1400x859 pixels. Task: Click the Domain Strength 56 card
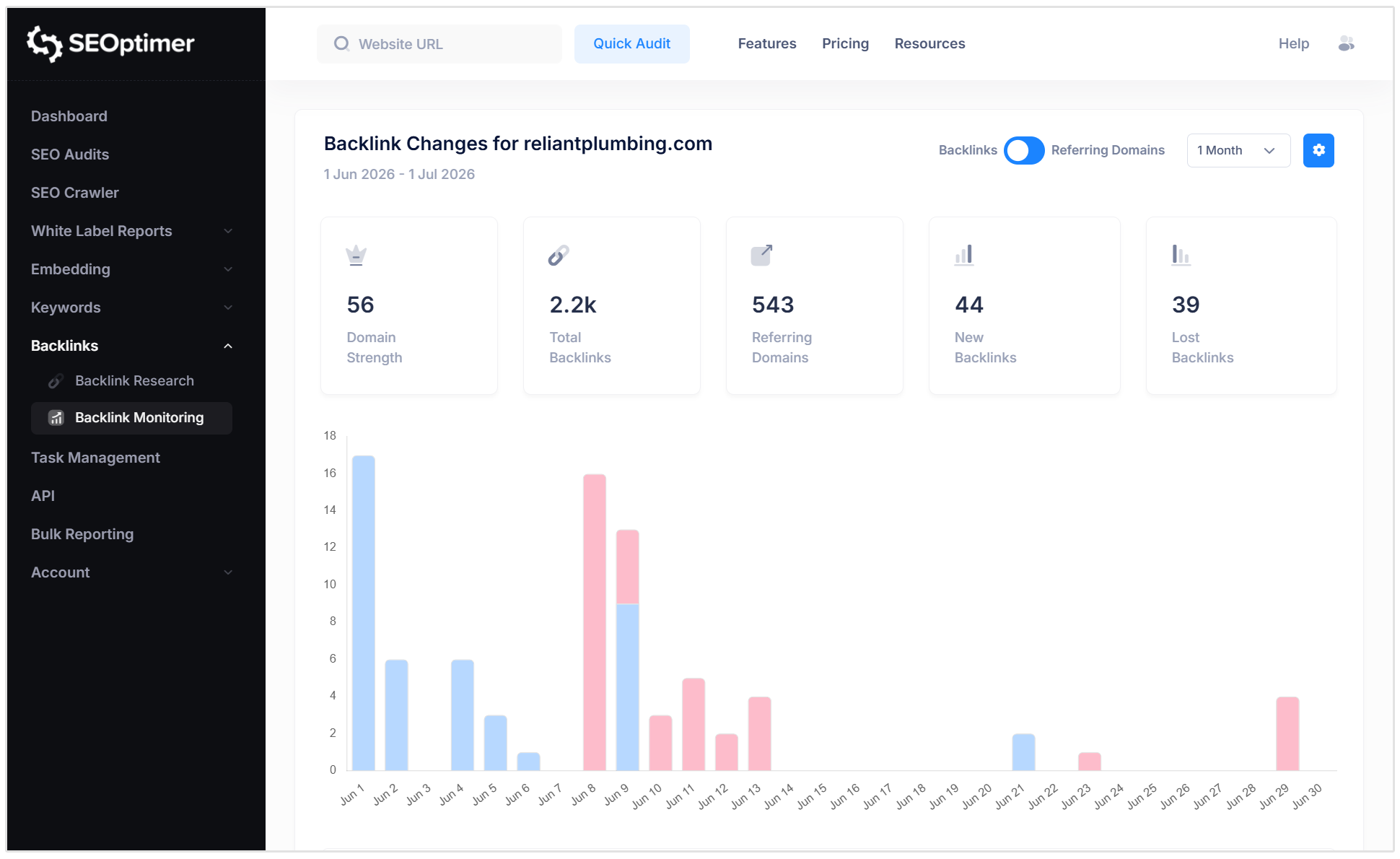click(x=409, y=305)
